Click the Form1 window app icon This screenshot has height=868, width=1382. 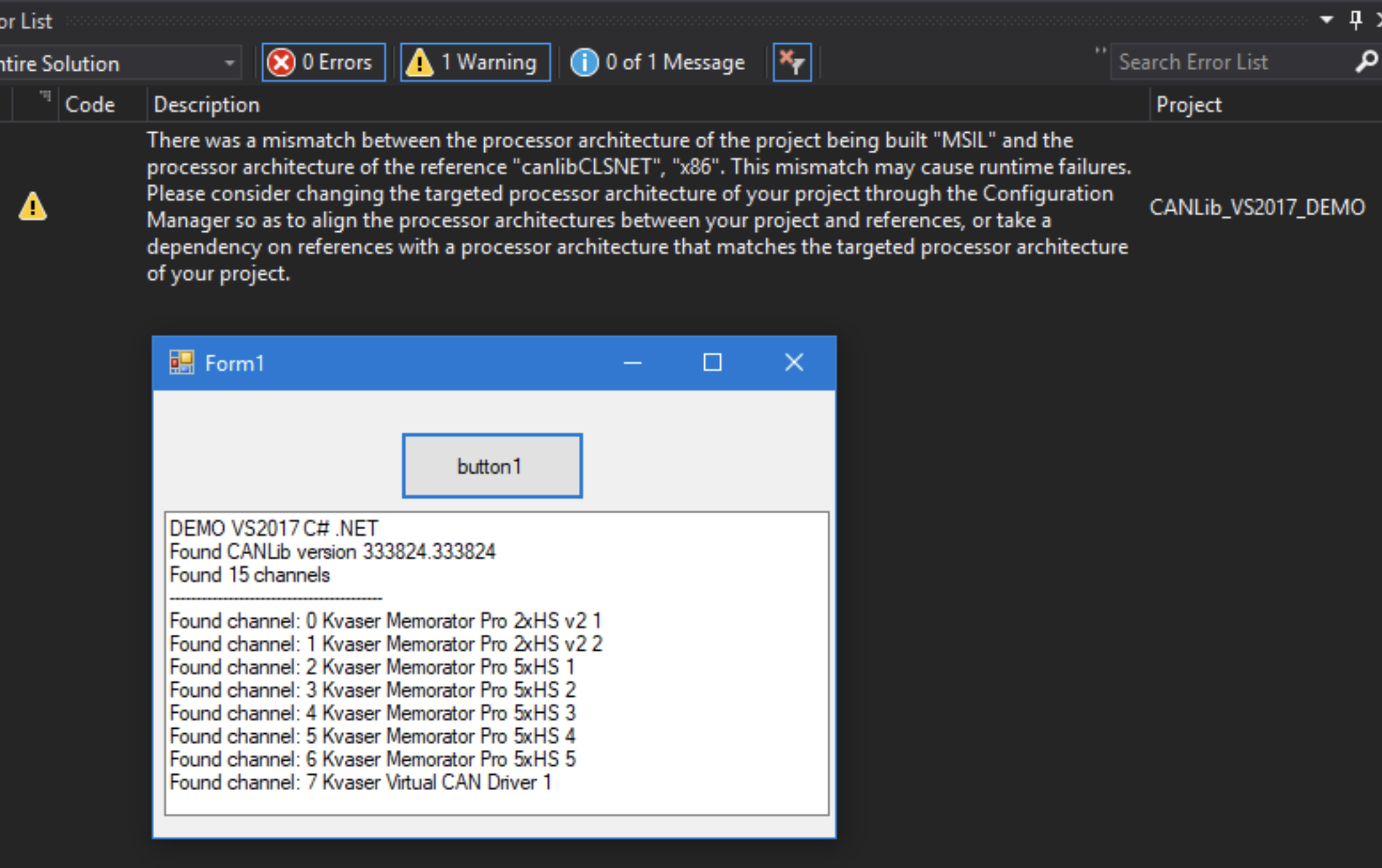click(x=181, y=363)
